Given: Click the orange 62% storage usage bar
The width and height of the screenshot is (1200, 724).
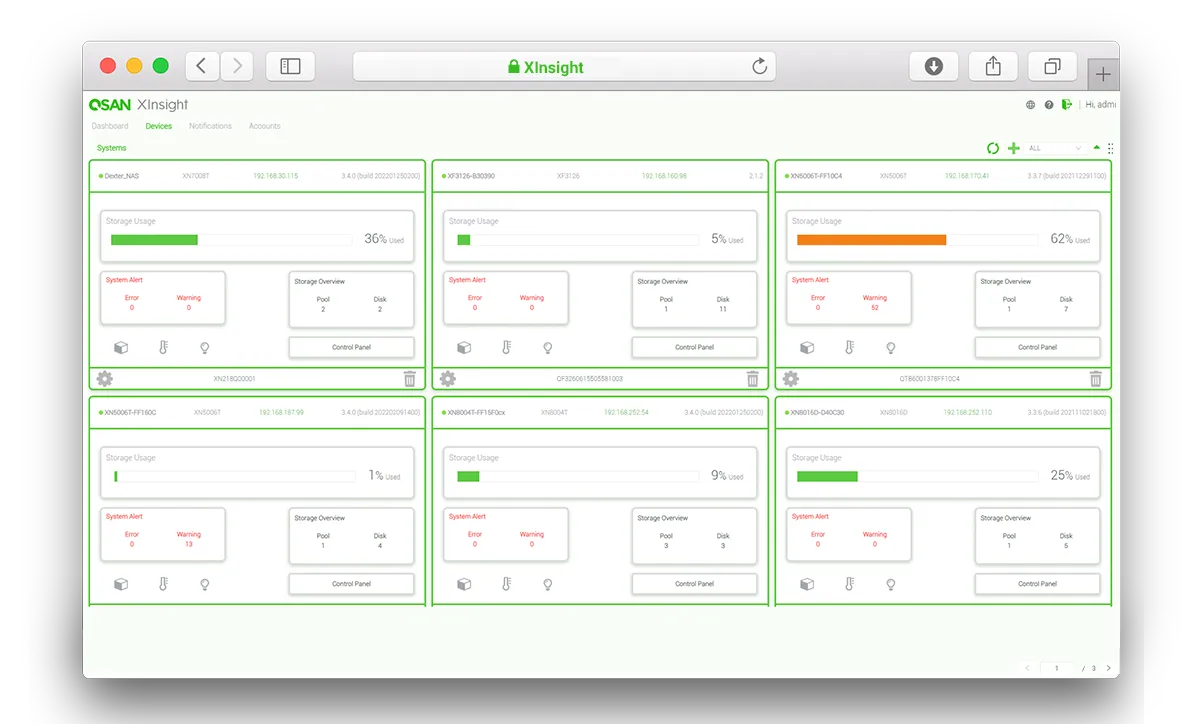Looking at the screenshot, I should pyautogui.click(x=871, y=240).
